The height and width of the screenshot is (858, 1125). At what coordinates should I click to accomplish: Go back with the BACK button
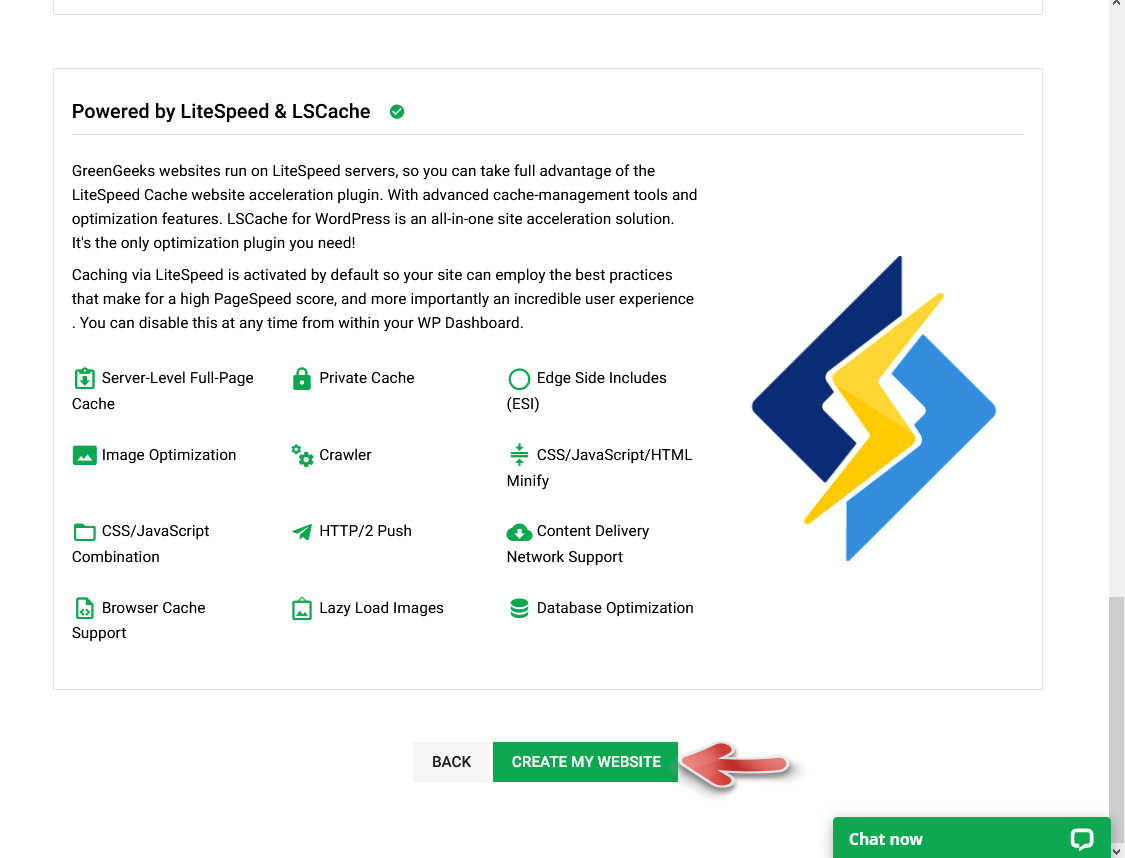(x=451, y=762)
